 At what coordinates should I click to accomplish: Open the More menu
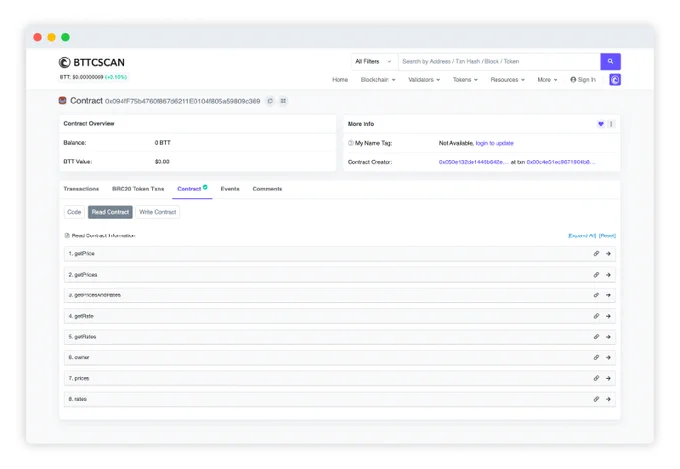click(547, 80)
